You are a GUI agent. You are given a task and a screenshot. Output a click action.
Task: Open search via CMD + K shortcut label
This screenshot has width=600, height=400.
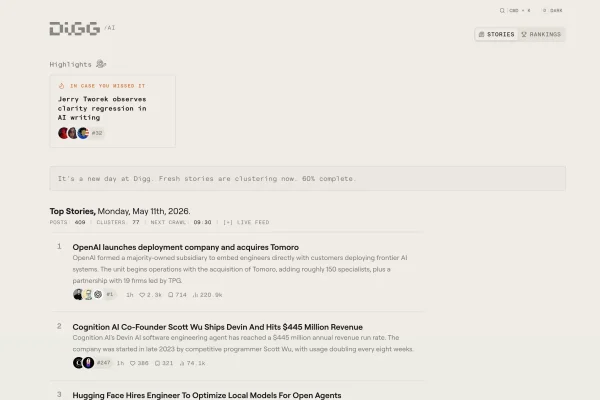click(x=520, y=10)
